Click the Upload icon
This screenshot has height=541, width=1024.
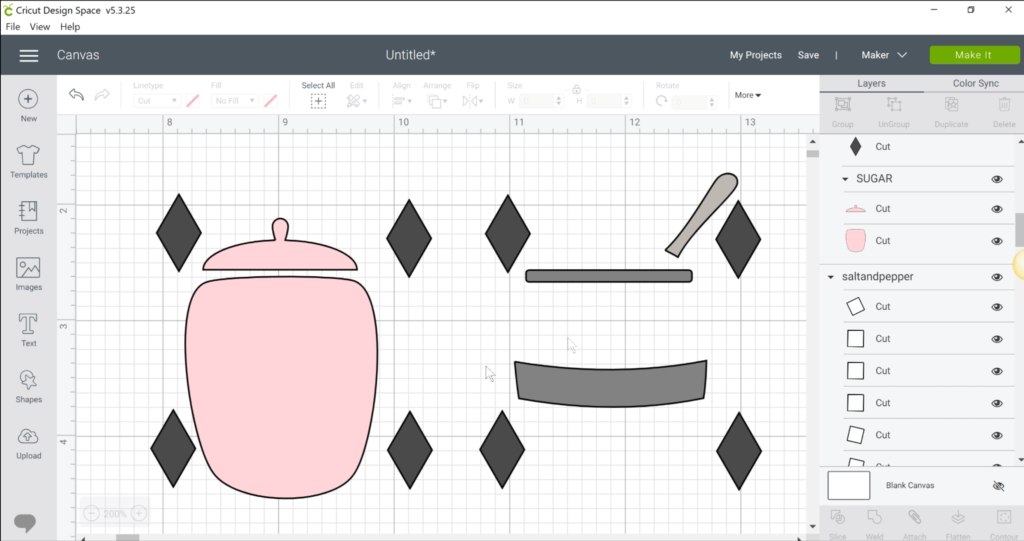pos(28,436)
